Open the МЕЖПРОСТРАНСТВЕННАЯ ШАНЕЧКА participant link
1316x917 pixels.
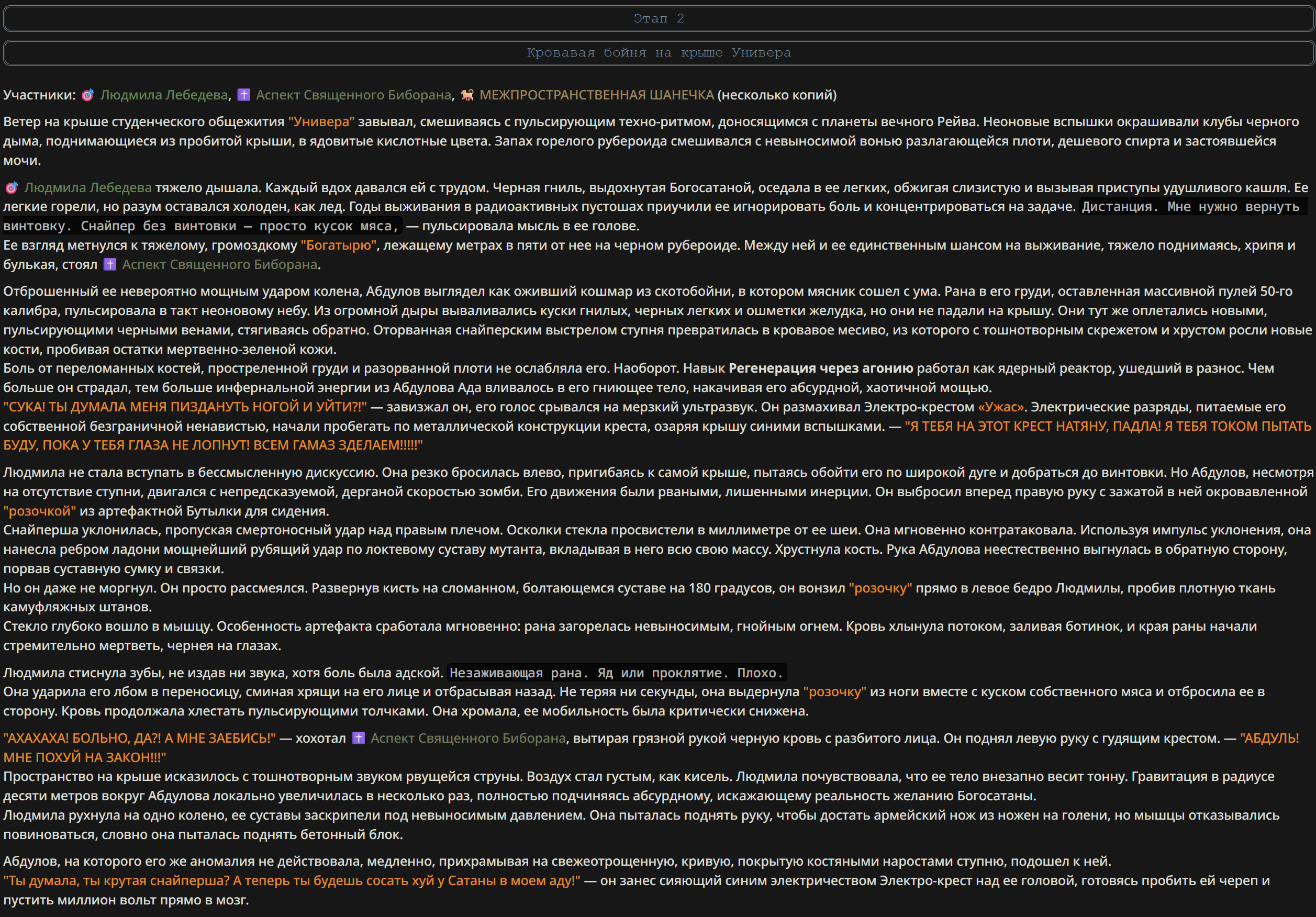[597, 95]
